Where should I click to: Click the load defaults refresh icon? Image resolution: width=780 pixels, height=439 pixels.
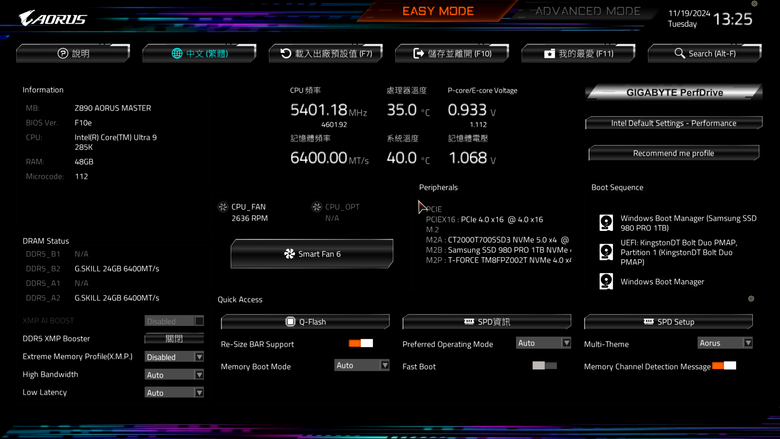point(286,53)
